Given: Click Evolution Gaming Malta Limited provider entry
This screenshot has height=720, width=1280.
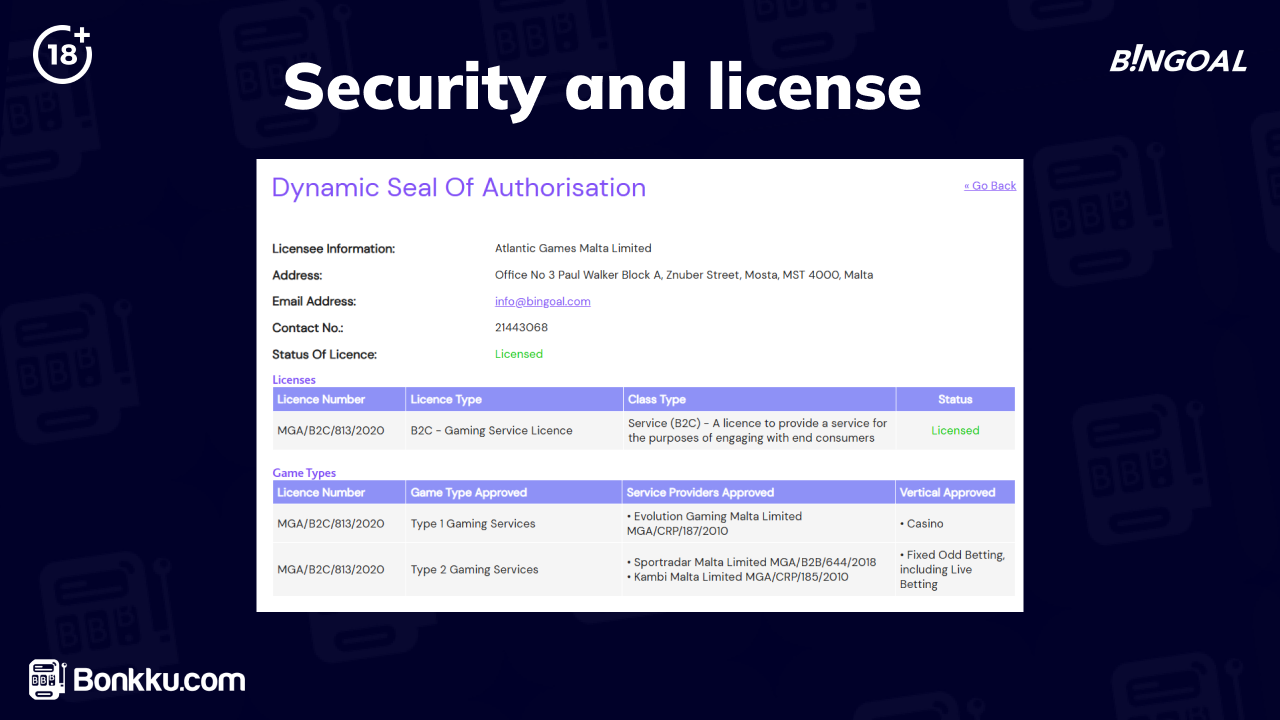Looking at the screenshot, I should pyautogui.click(x=714, y=523).
